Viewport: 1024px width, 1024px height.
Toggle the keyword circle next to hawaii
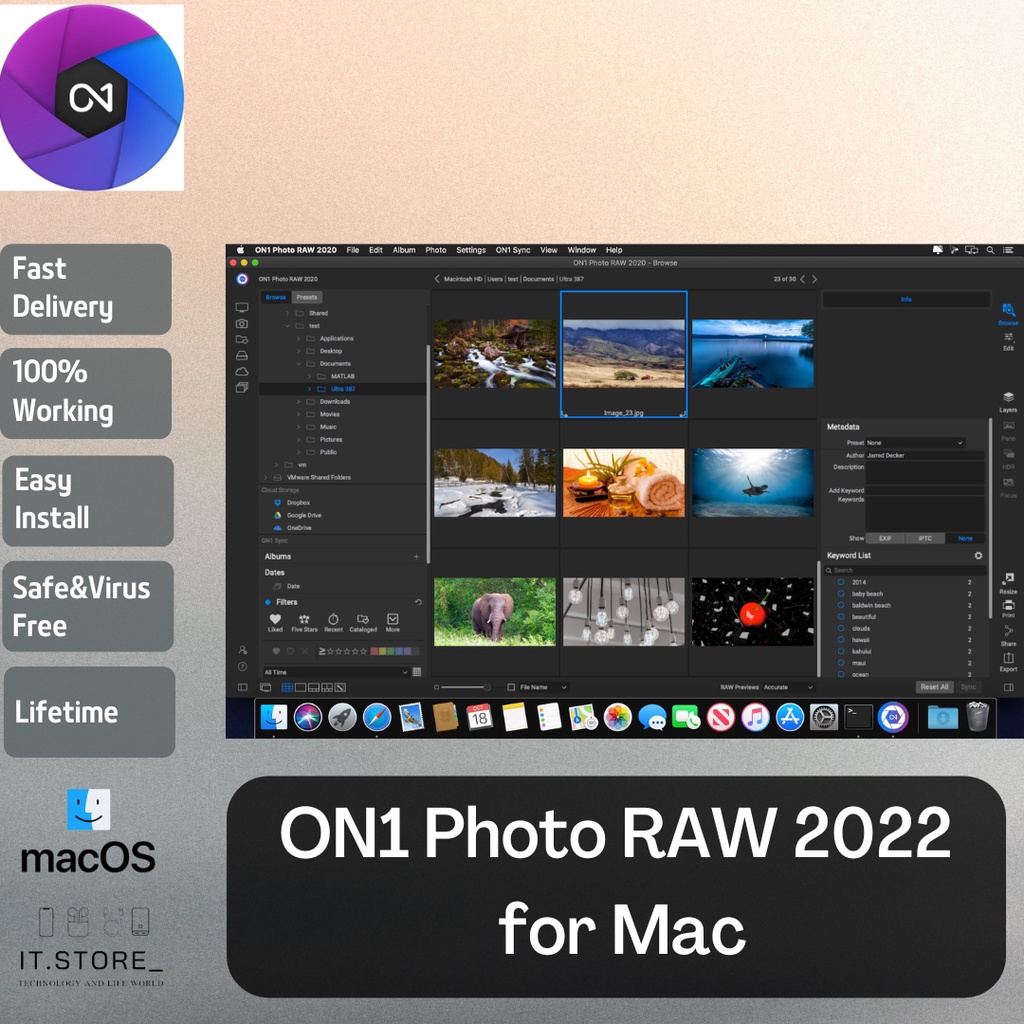pos(841,640)
